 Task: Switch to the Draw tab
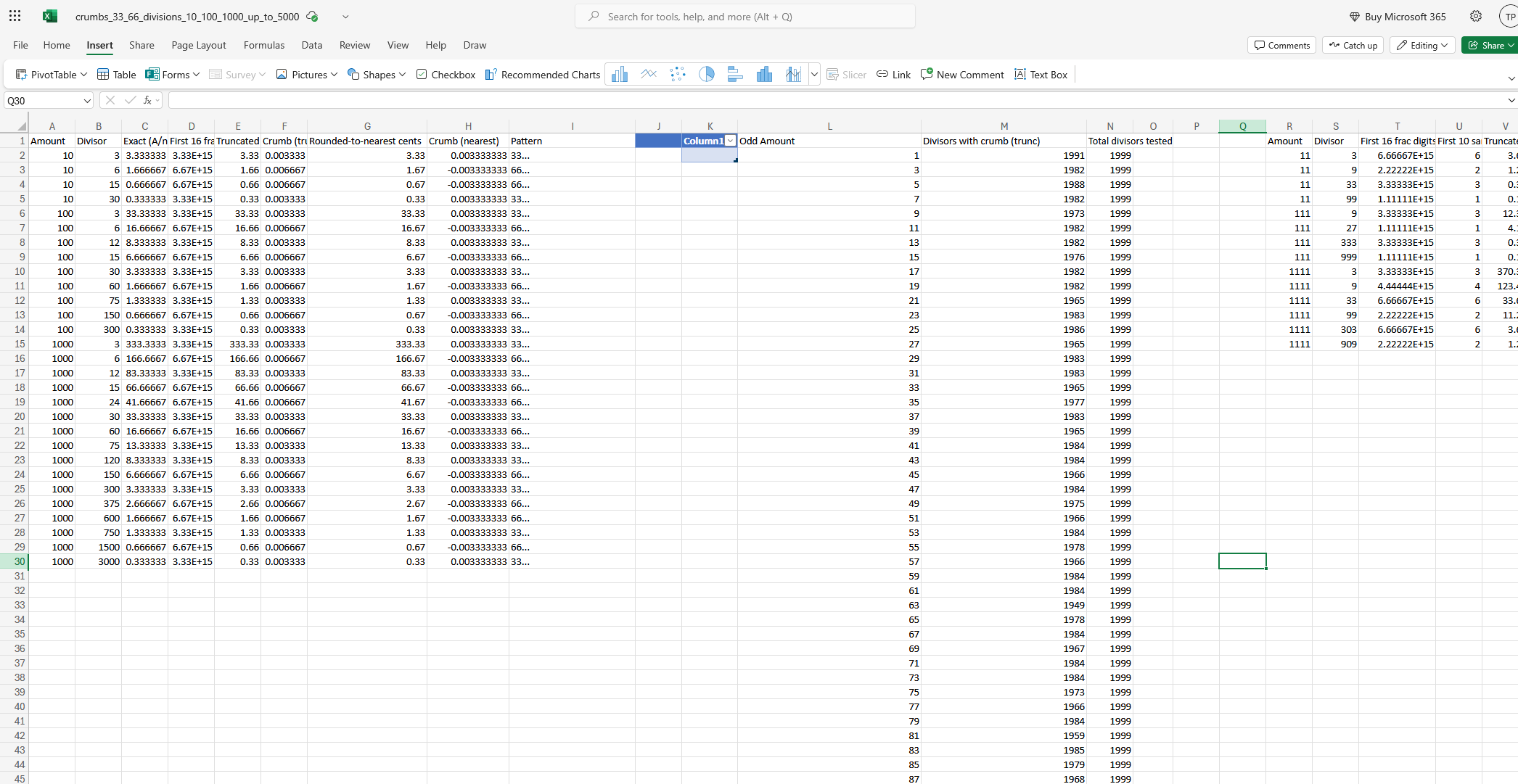click(475, 45)
